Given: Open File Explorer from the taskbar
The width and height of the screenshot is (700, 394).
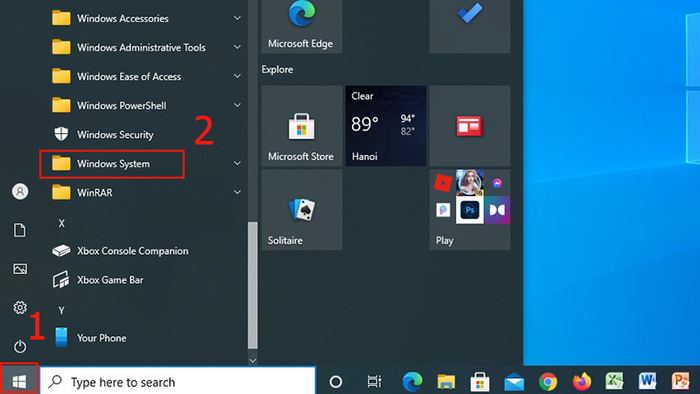Looking at the screenshot, I should coord(446,382).
